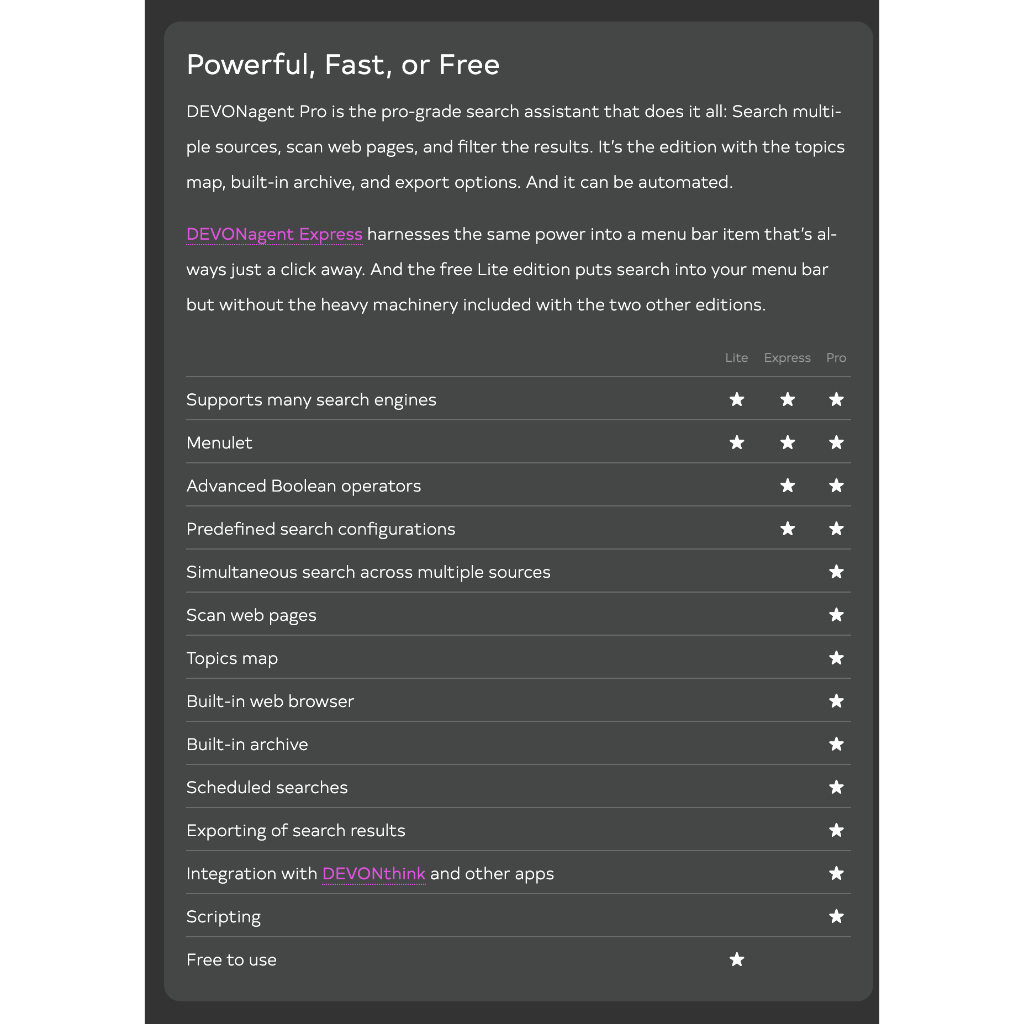Follow the DEVONthink link
This screenshot has width=1024, height=1024.
373,874
